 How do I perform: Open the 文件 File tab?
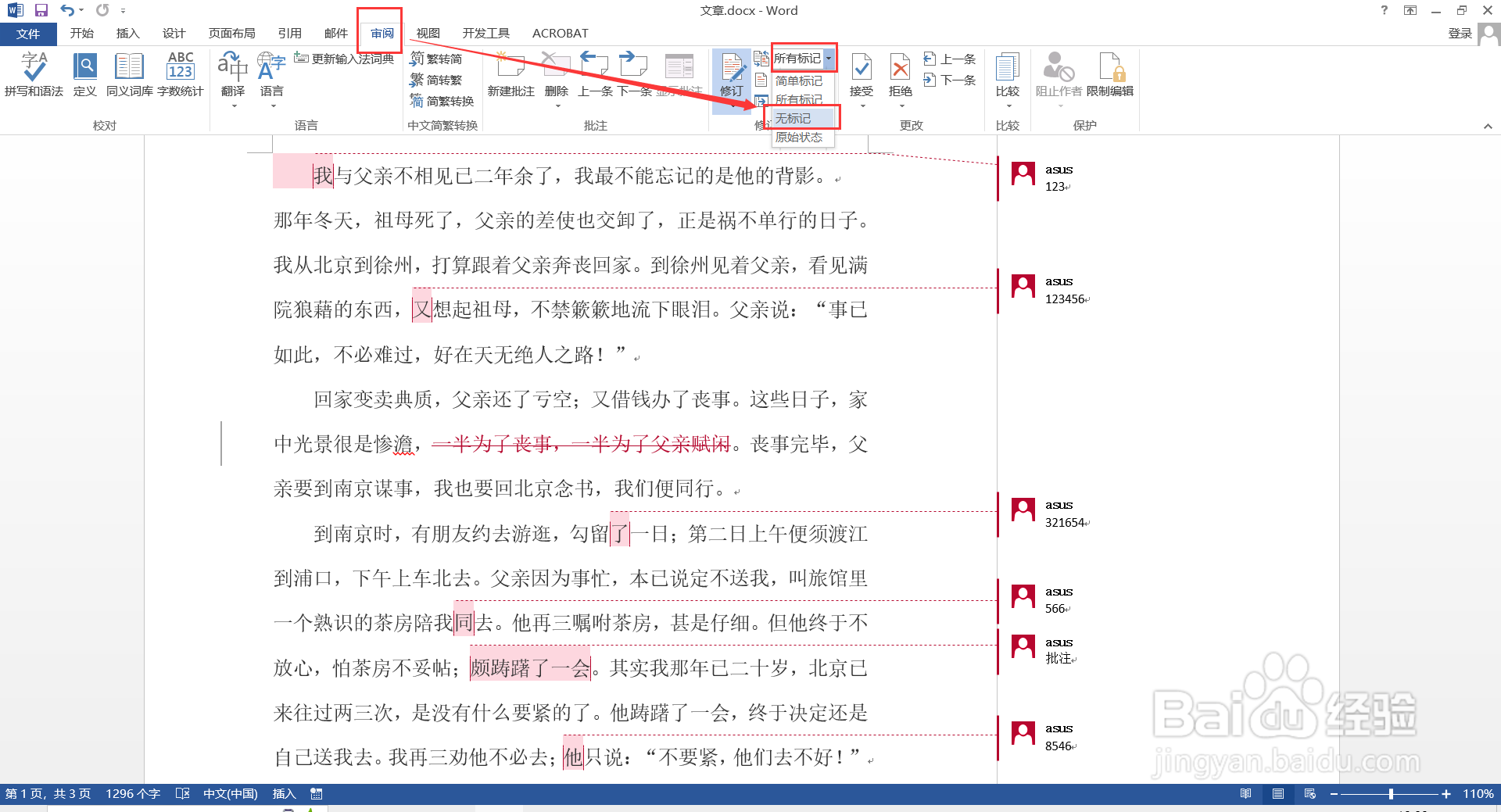(28, 34)
